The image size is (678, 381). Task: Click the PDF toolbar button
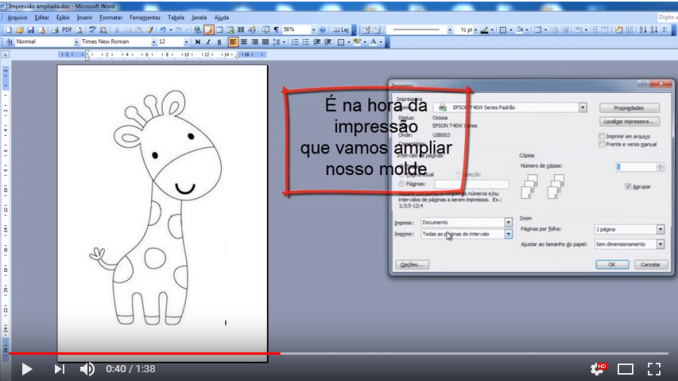point(67,30)
